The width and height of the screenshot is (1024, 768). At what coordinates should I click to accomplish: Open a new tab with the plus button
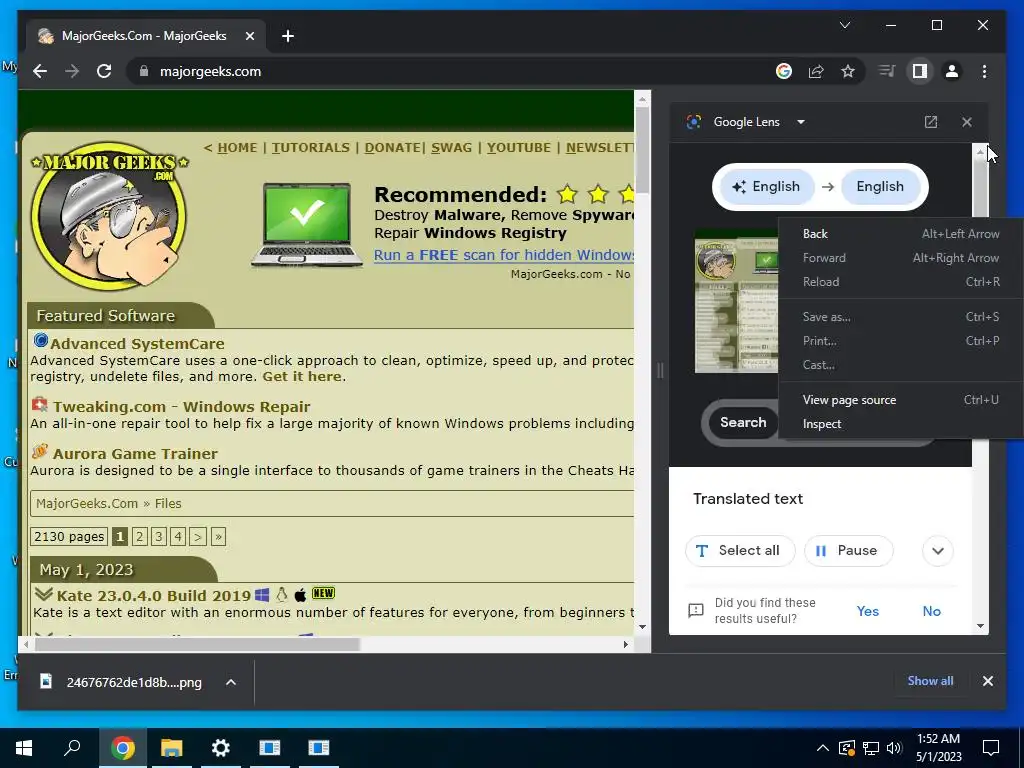tap(288, 36)
